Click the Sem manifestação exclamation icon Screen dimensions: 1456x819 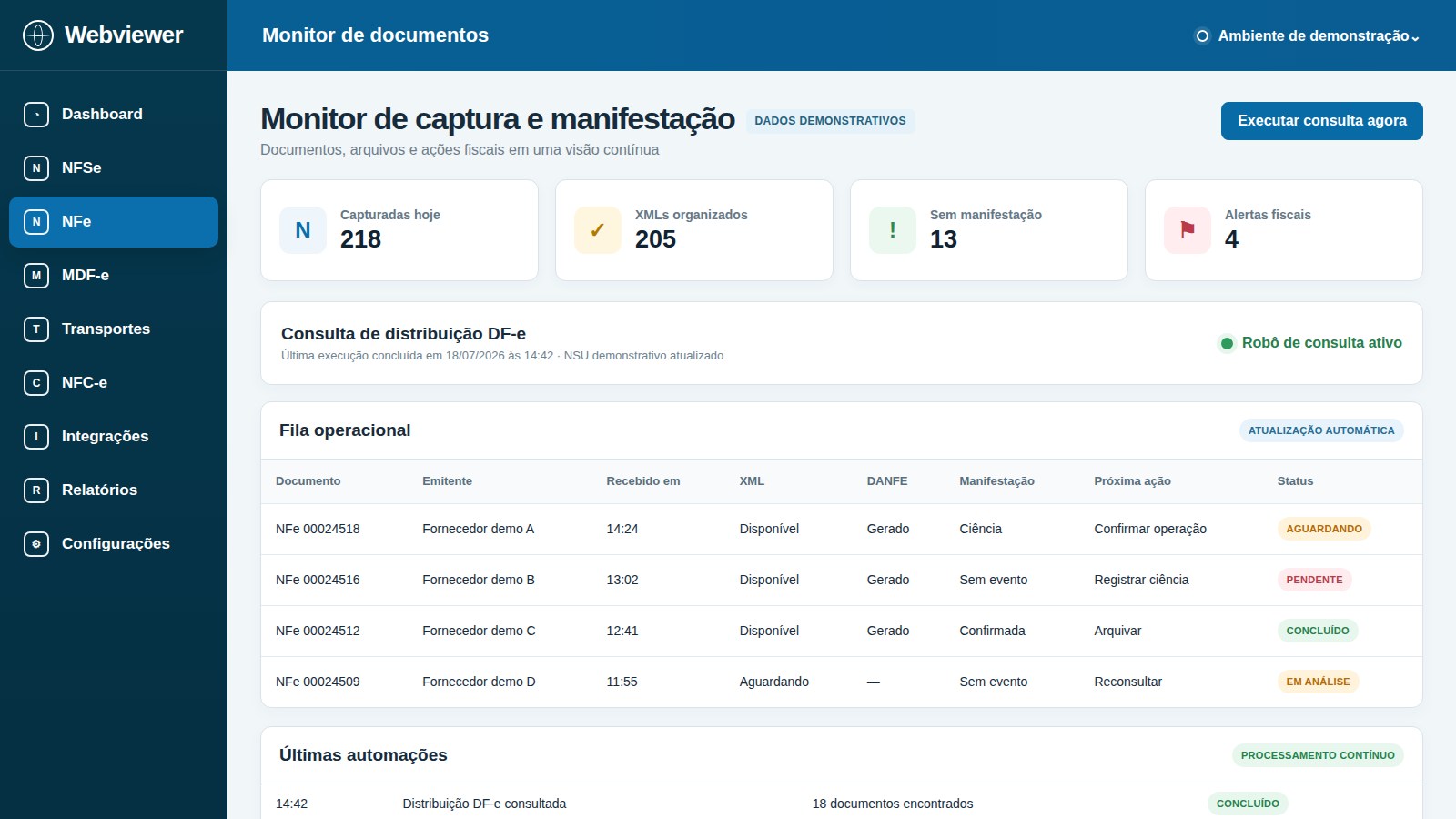pos(893,230)
